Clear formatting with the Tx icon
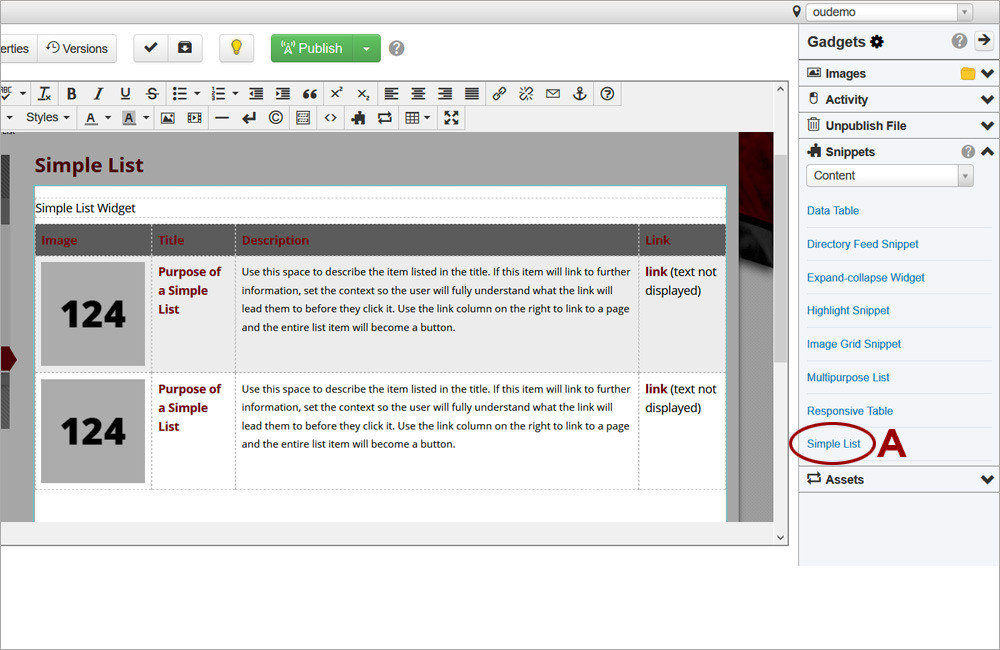Image resolution: width=1000 pixels, height=650 pixels. [44, 94]
